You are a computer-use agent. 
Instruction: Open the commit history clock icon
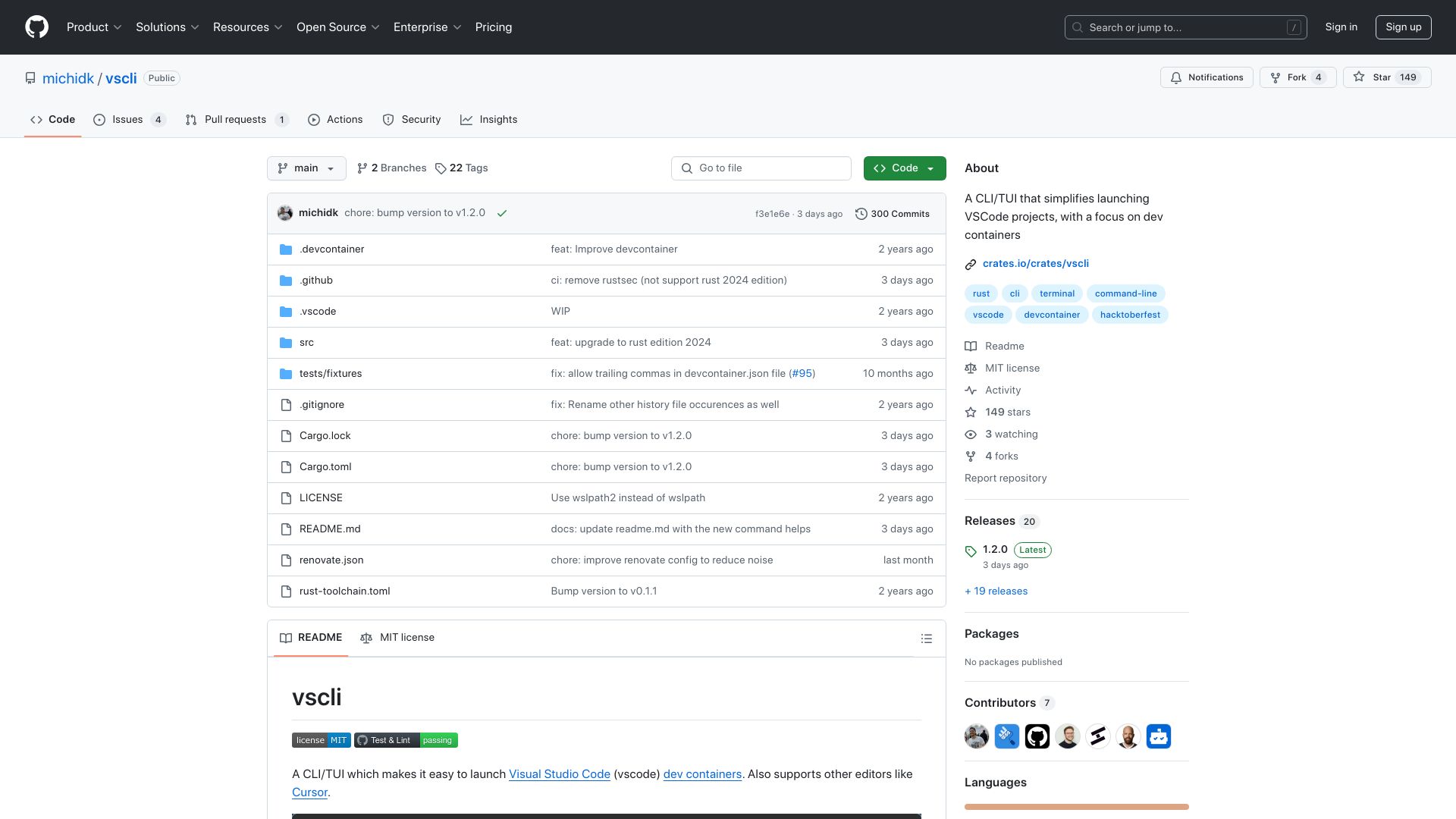[861, 214]
